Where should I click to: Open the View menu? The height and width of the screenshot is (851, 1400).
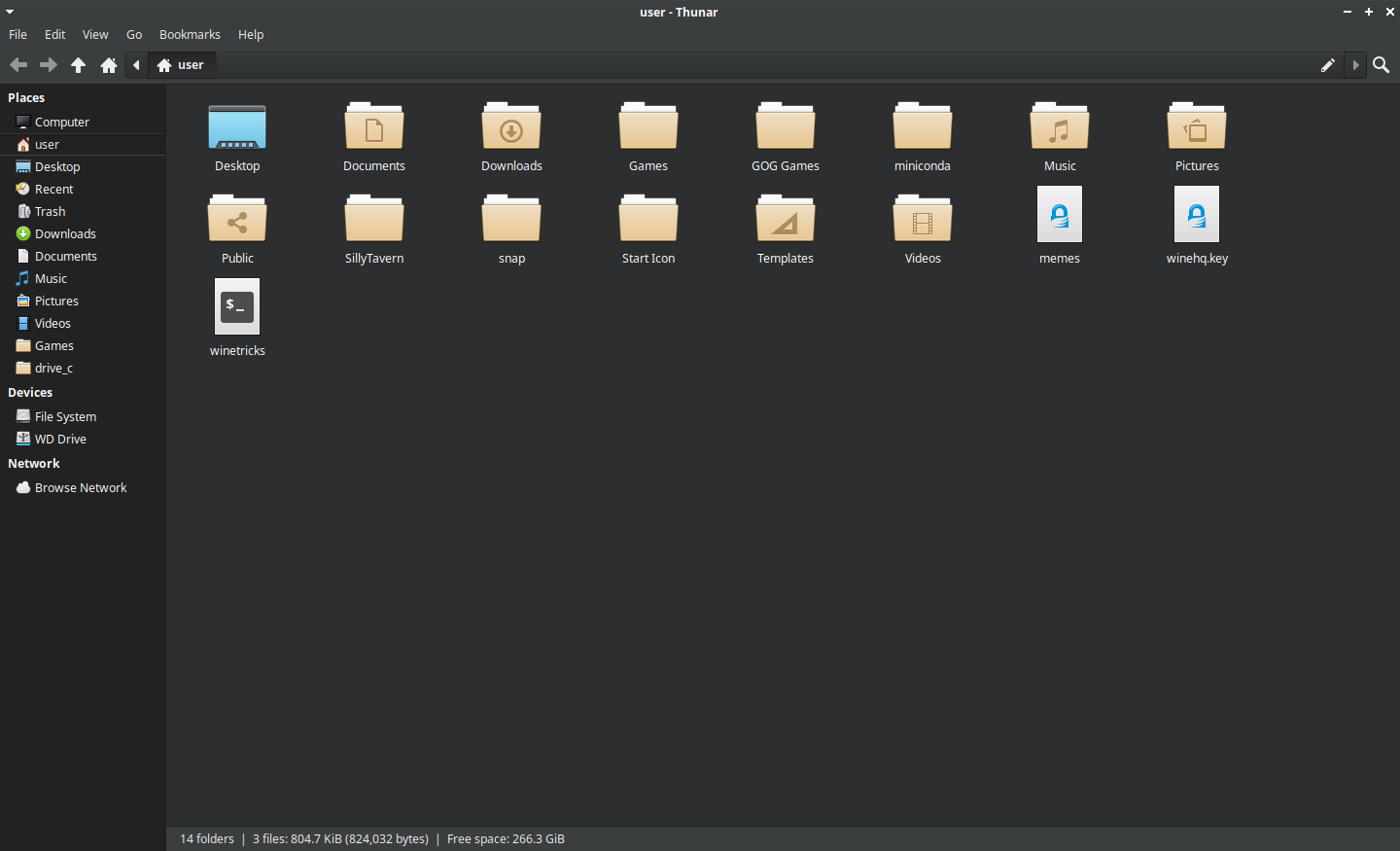95,34
